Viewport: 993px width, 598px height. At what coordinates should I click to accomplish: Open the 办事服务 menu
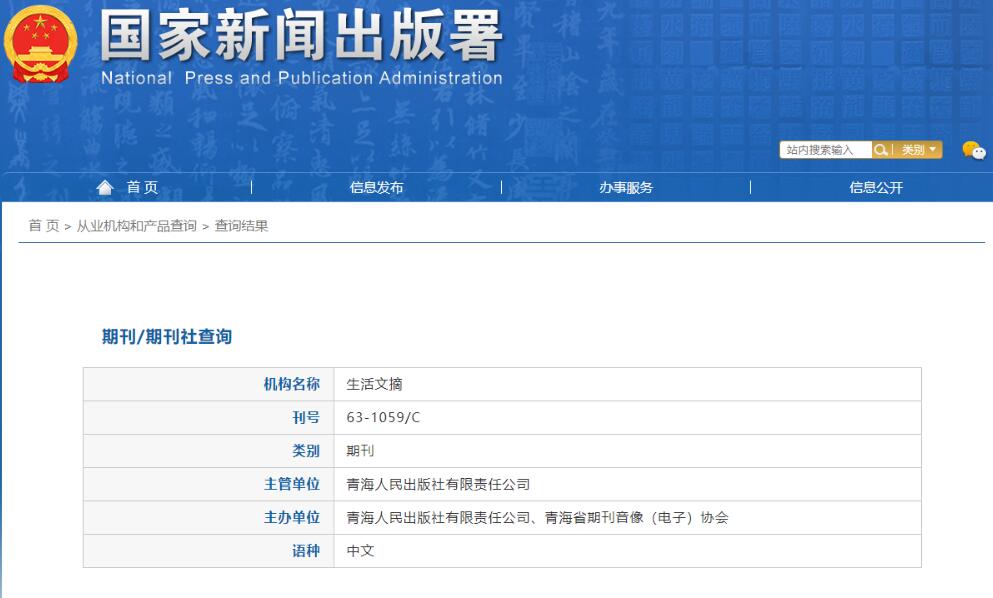click(626, 187)
